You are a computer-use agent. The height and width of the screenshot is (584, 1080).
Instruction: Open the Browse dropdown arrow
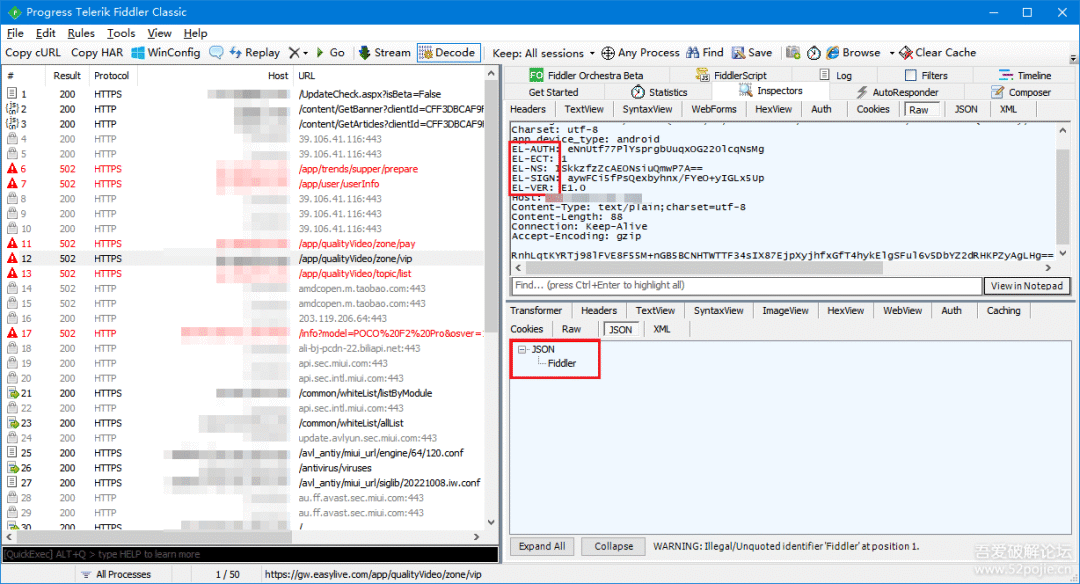(x=891, y=53)
